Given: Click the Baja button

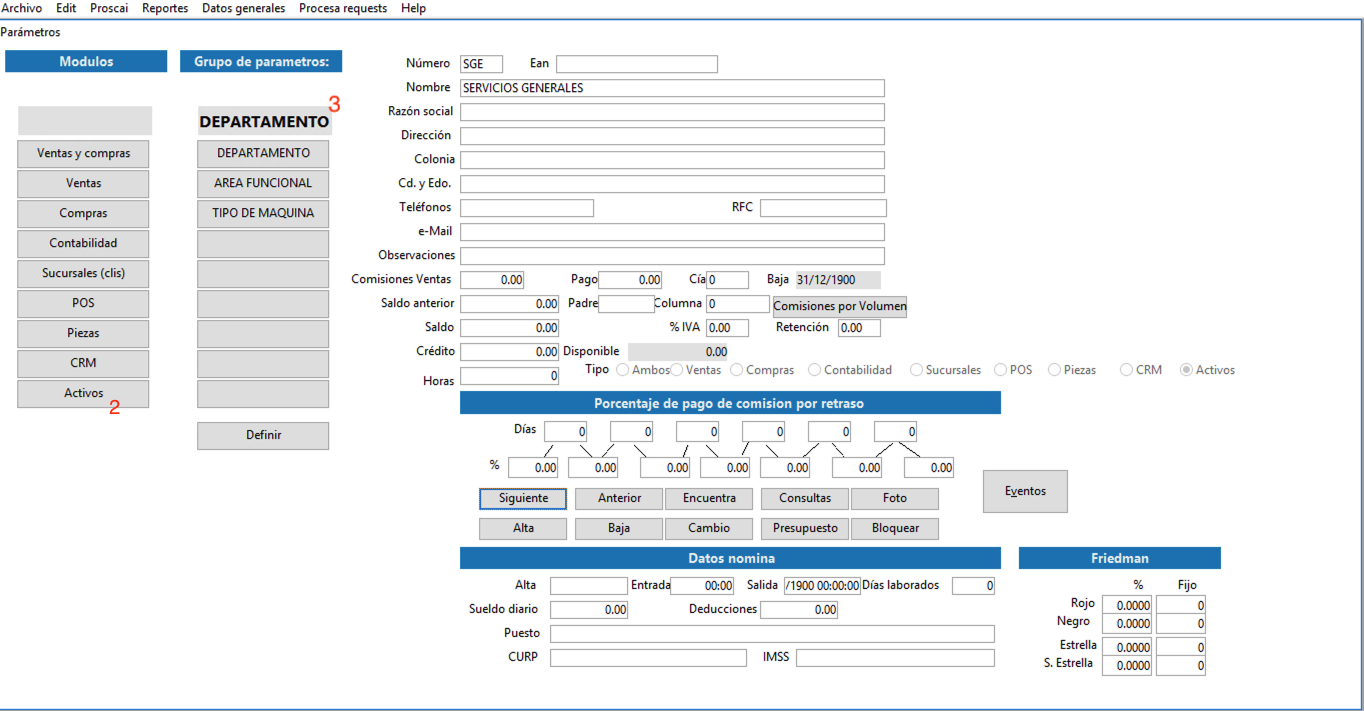Looking at the screenshot, I should (619, 528).
